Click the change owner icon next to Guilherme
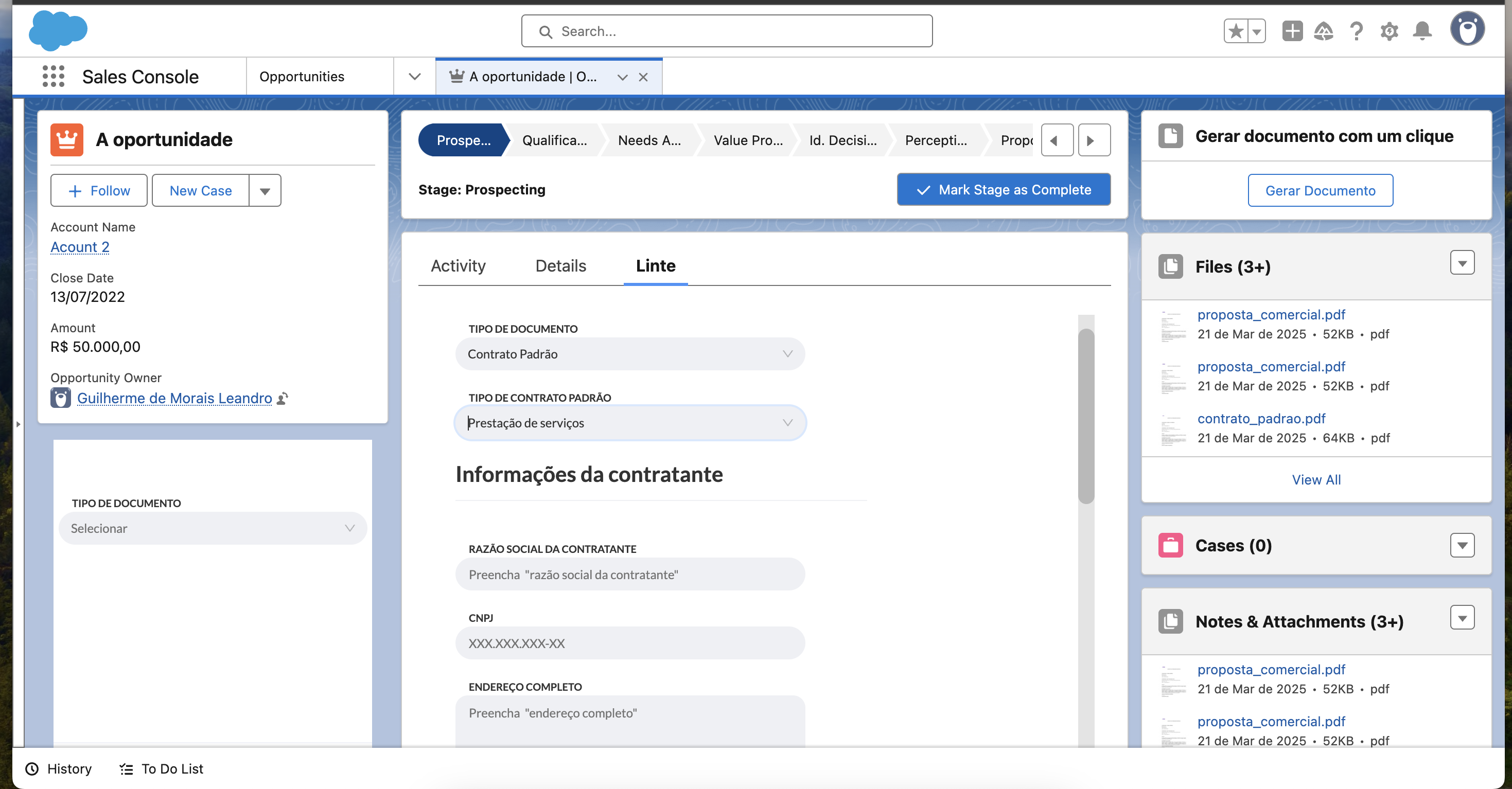1512x789 pixels. 283,398
